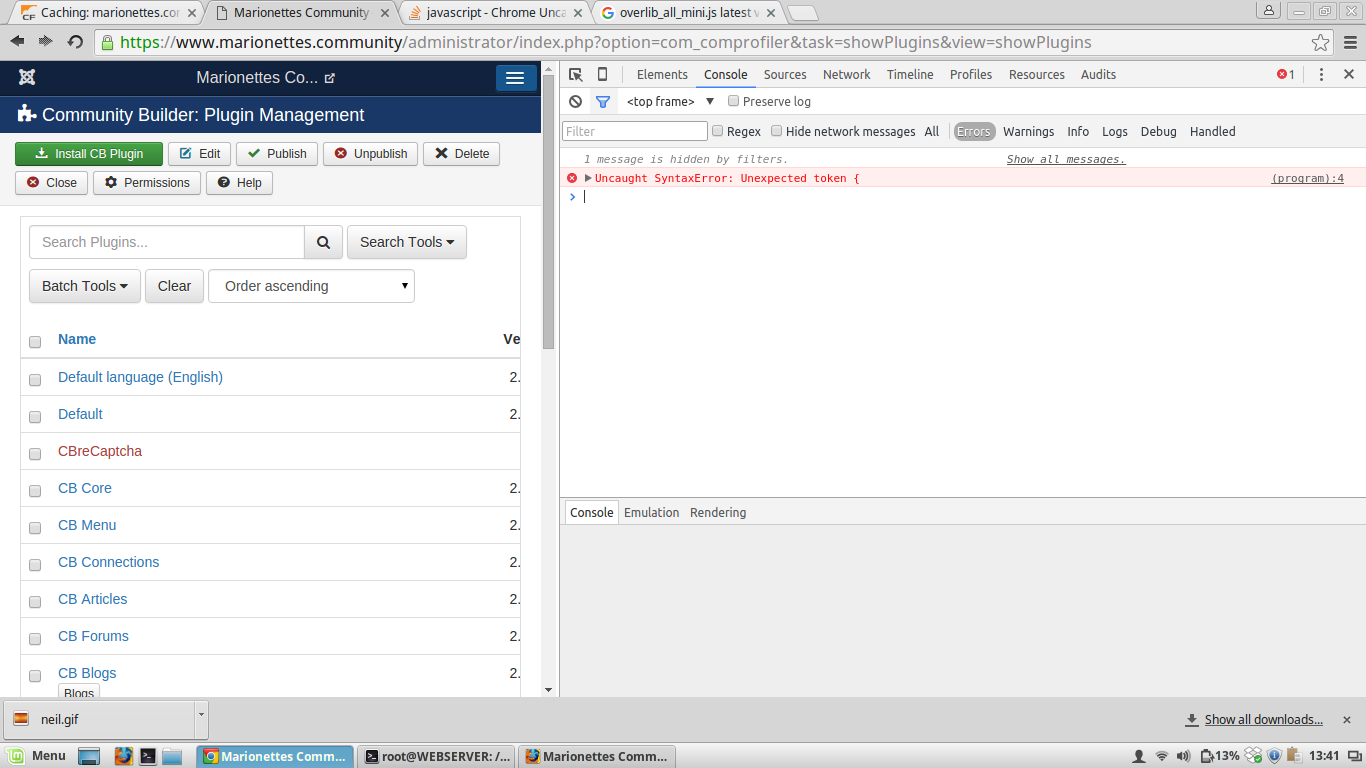Click the address bar URL
The width and height of the screenshot is (1366, 768).
click(x=606, y=42)
